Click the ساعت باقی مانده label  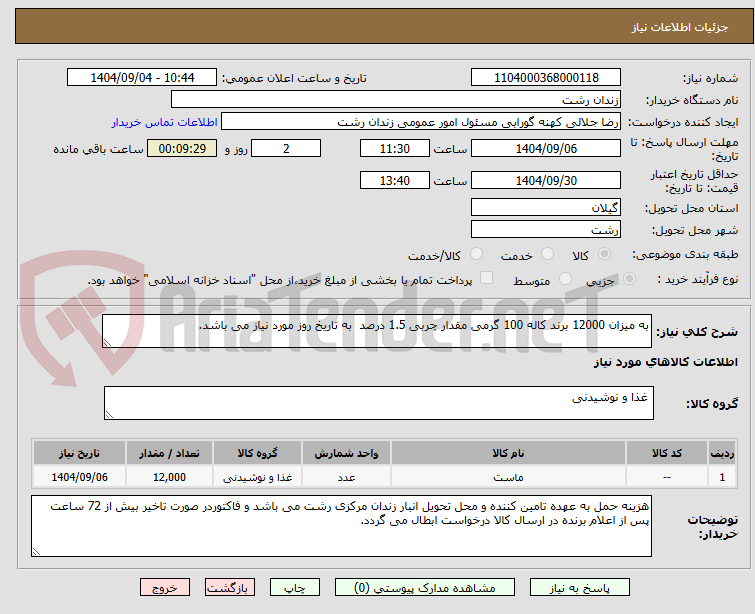(98, 149)
